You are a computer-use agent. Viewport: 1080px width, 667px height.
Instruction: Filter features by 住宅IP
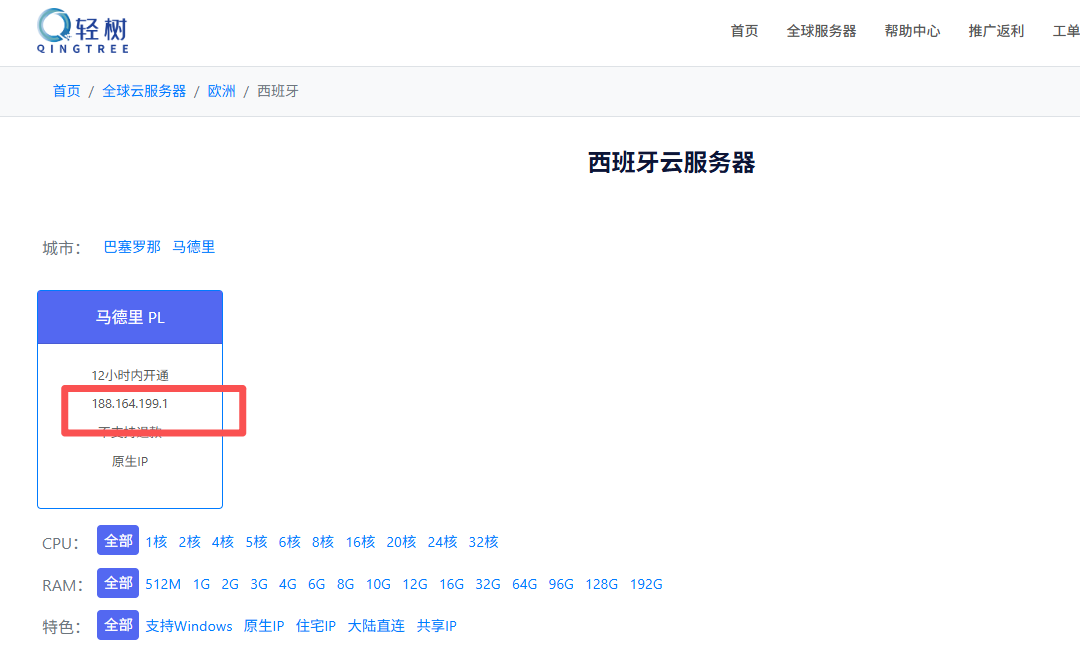[x=316, y=626]
